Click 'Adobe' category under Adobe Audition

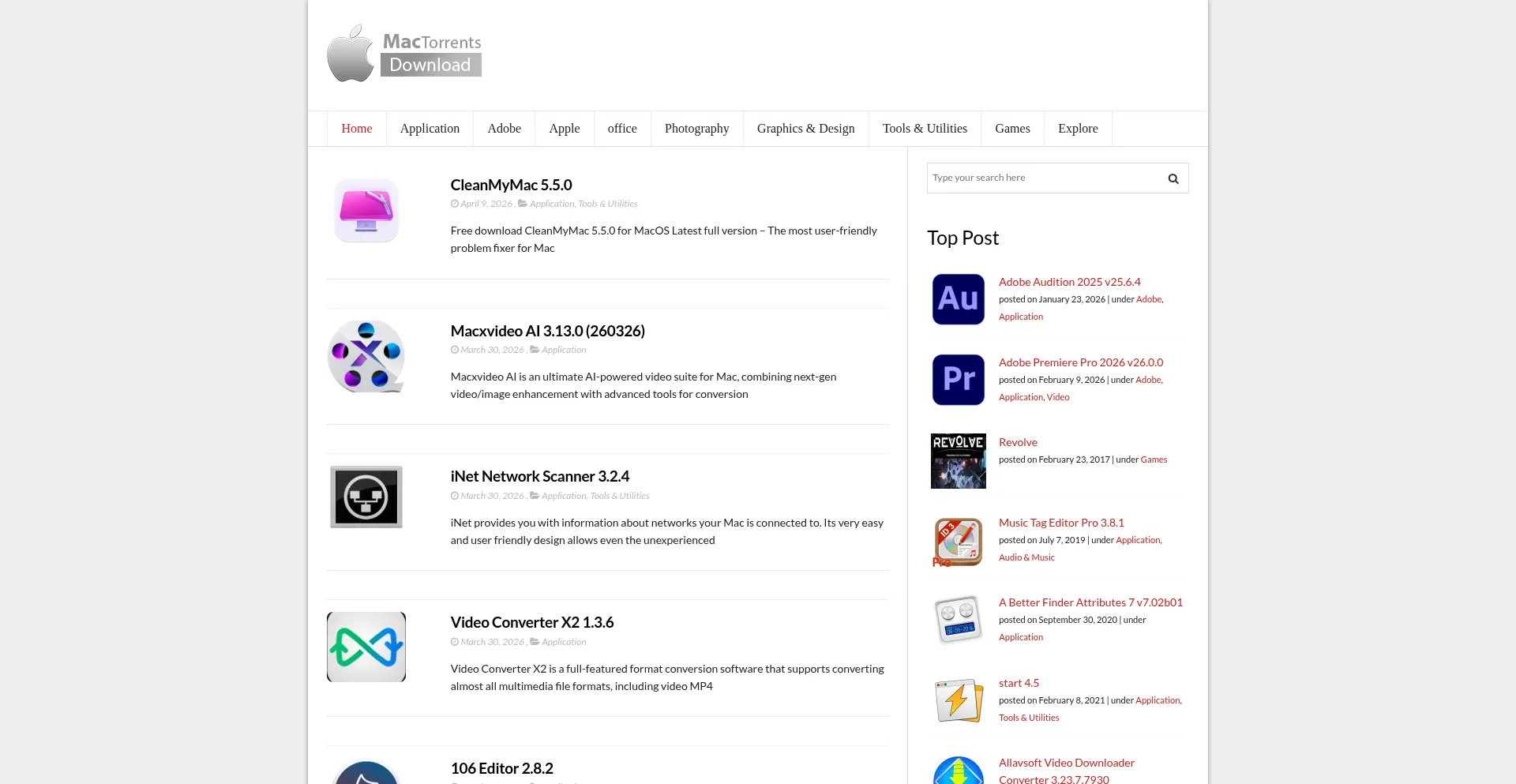(x=1149, y=299)
